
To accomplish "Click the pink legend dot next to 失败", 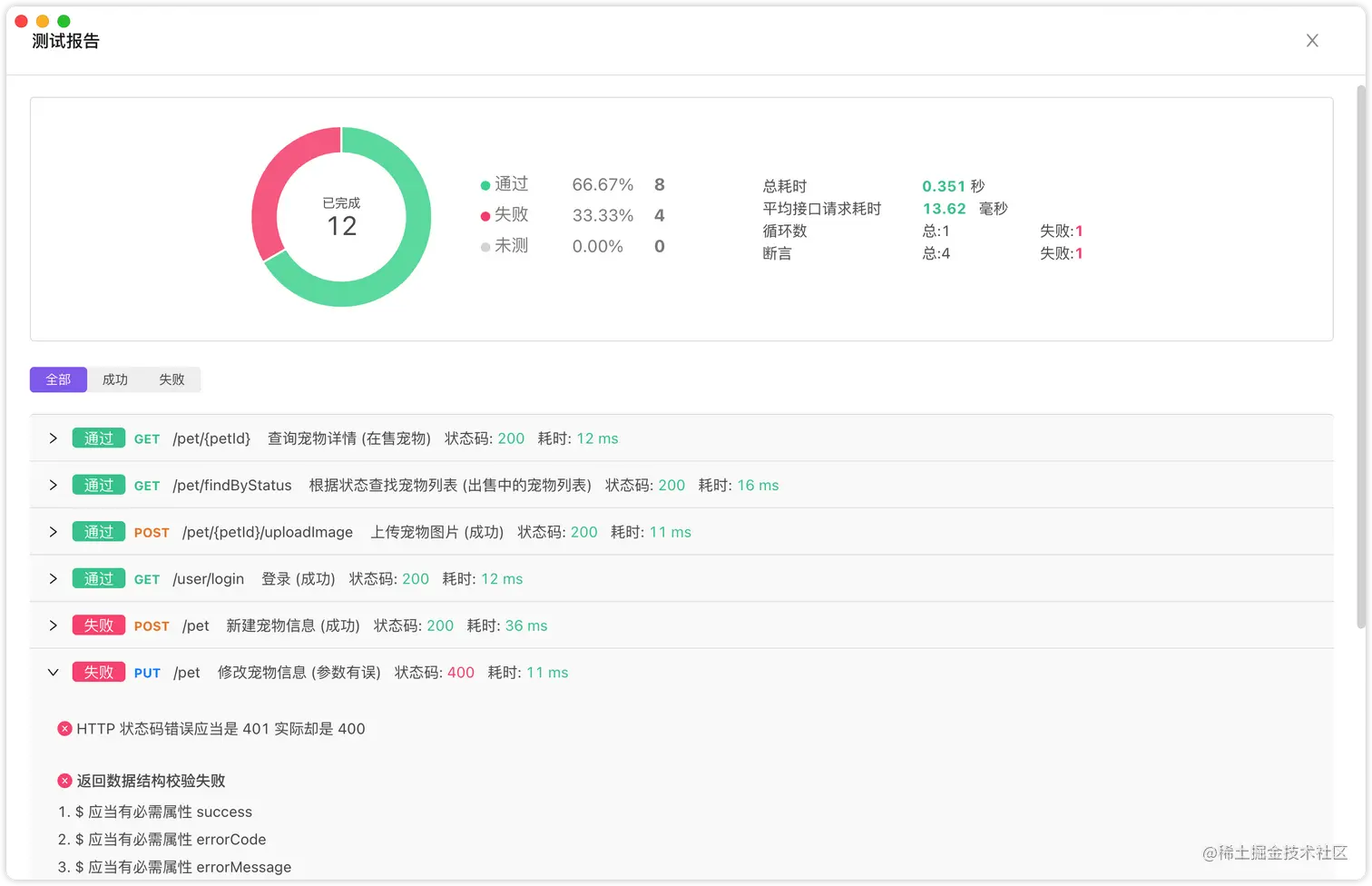I will (485, 214).
